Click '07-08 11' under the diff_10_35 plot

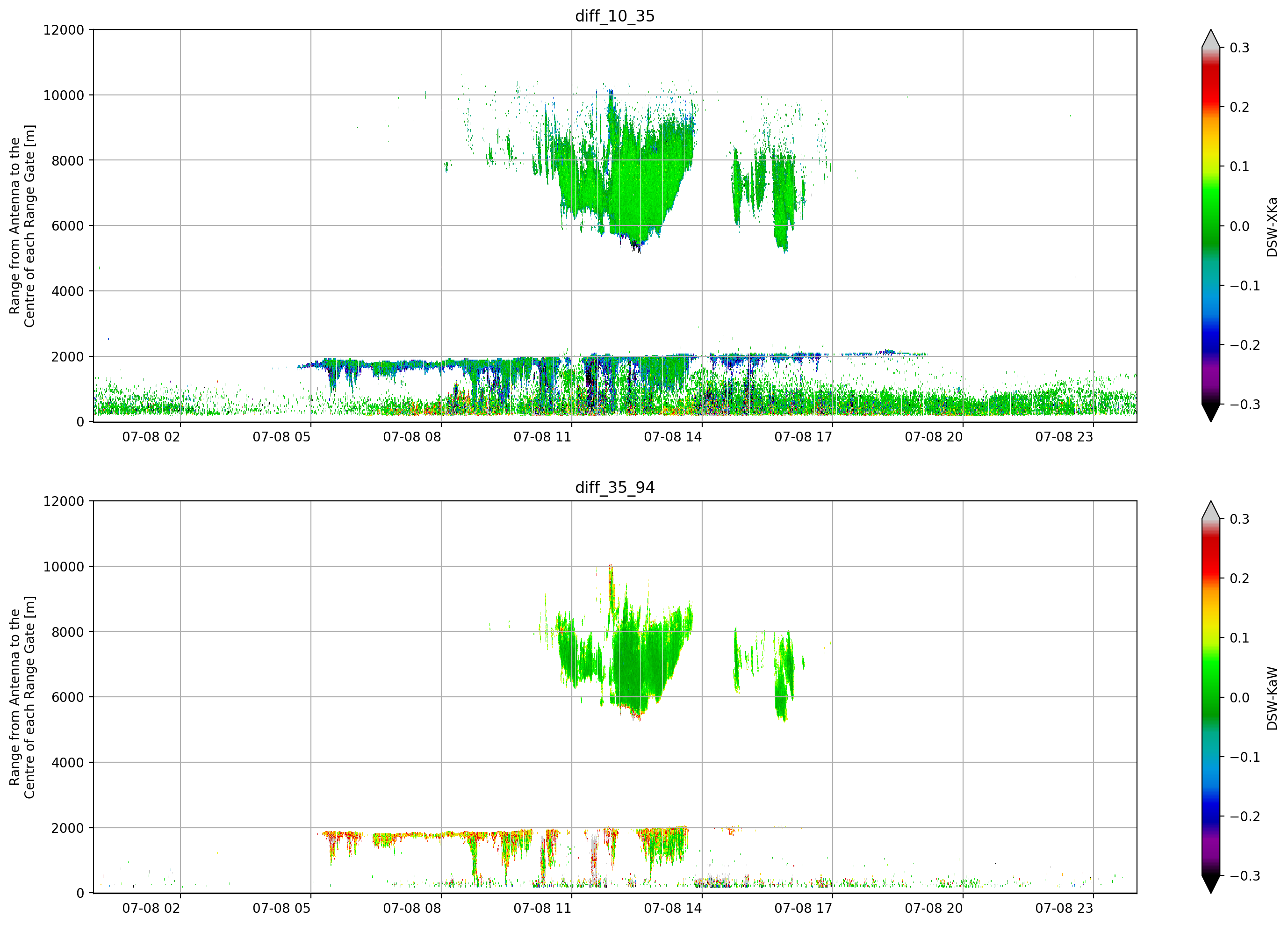[x=542, y=437]
